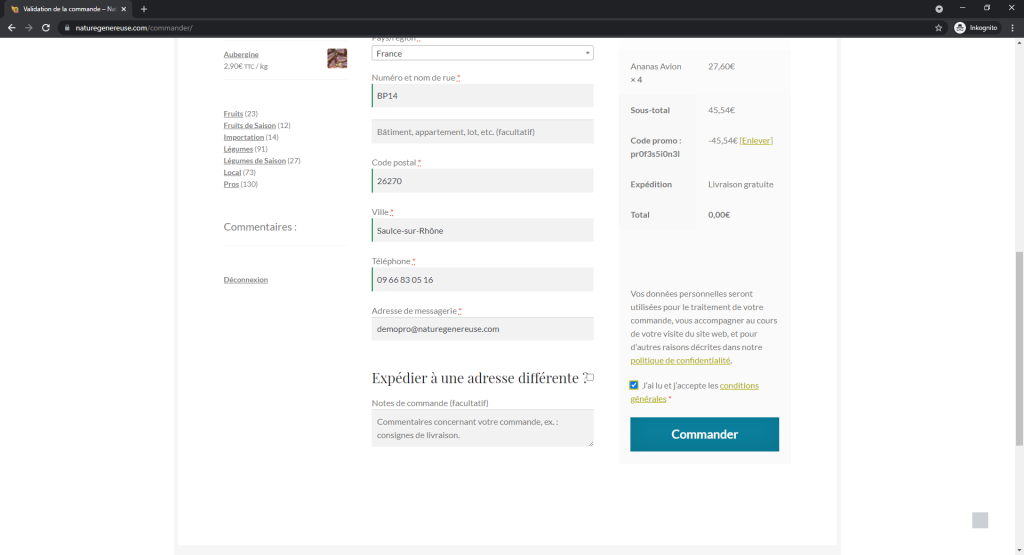Open a new tab with plus icon
The height and width of the screenshot is (555, 1024).
pos(144,9)
